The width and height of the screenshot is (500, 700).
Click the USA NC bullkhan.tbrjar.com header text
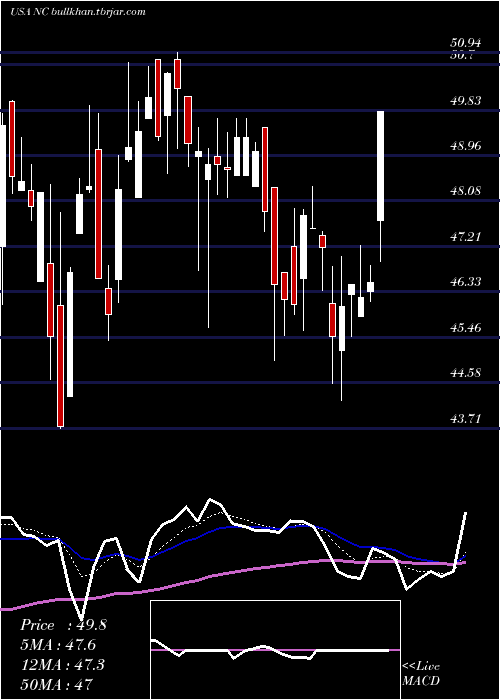click(78, 12)
